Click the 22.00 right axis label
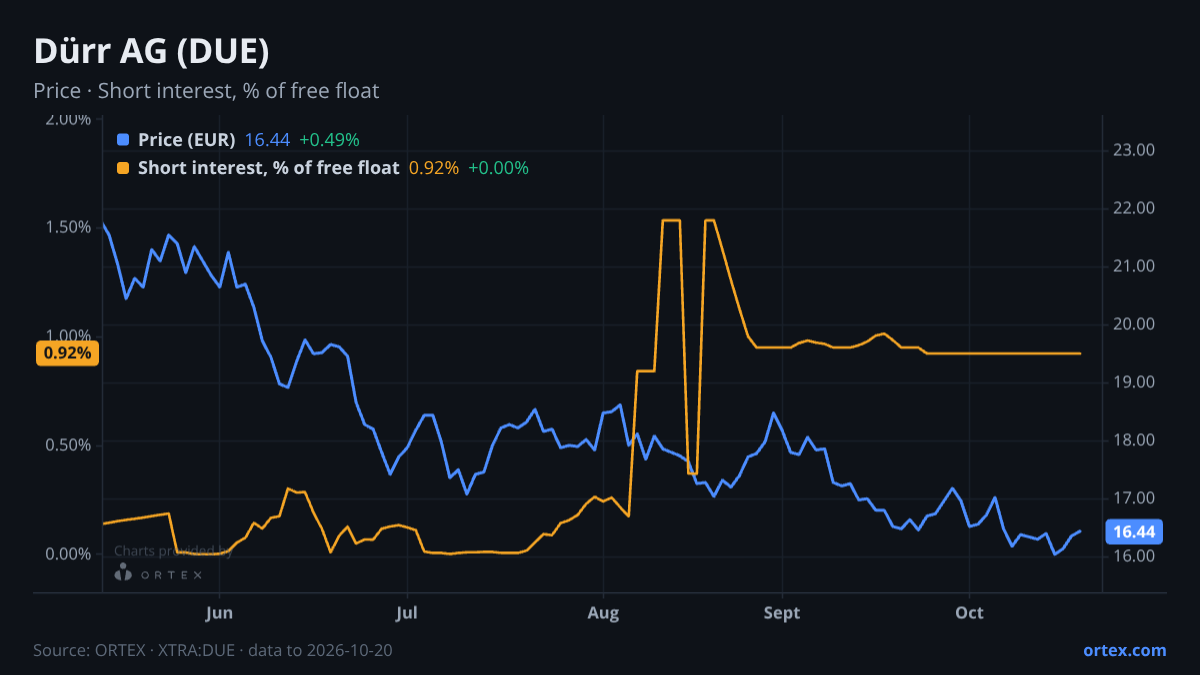Image resolution: width=1200 pixels, height=675 pixels. 1134,208
